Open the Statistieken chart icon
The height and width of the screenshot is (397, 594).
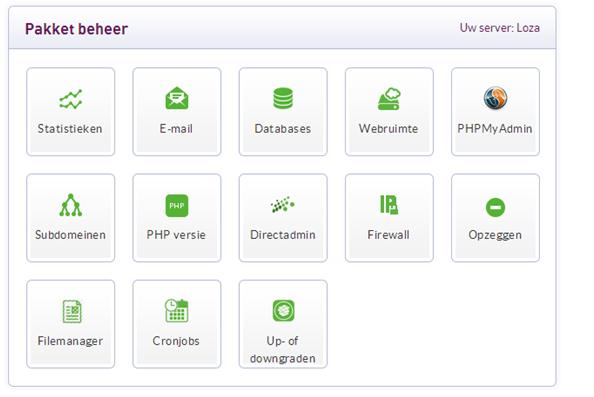pos(70,99)
